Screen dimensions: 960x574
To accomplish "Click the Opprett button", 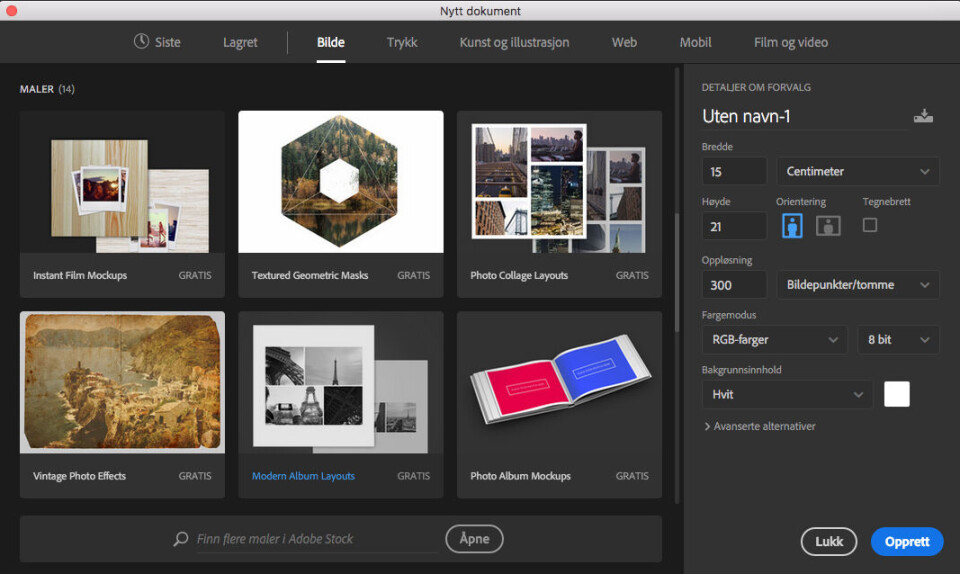I will (x=907, y=542).
